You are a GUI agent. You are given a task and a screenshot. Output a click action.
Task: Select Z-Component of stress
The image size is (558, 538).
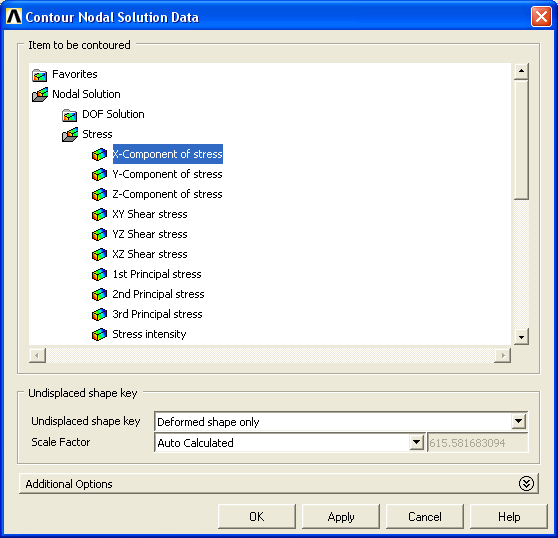tap(167, 194)
